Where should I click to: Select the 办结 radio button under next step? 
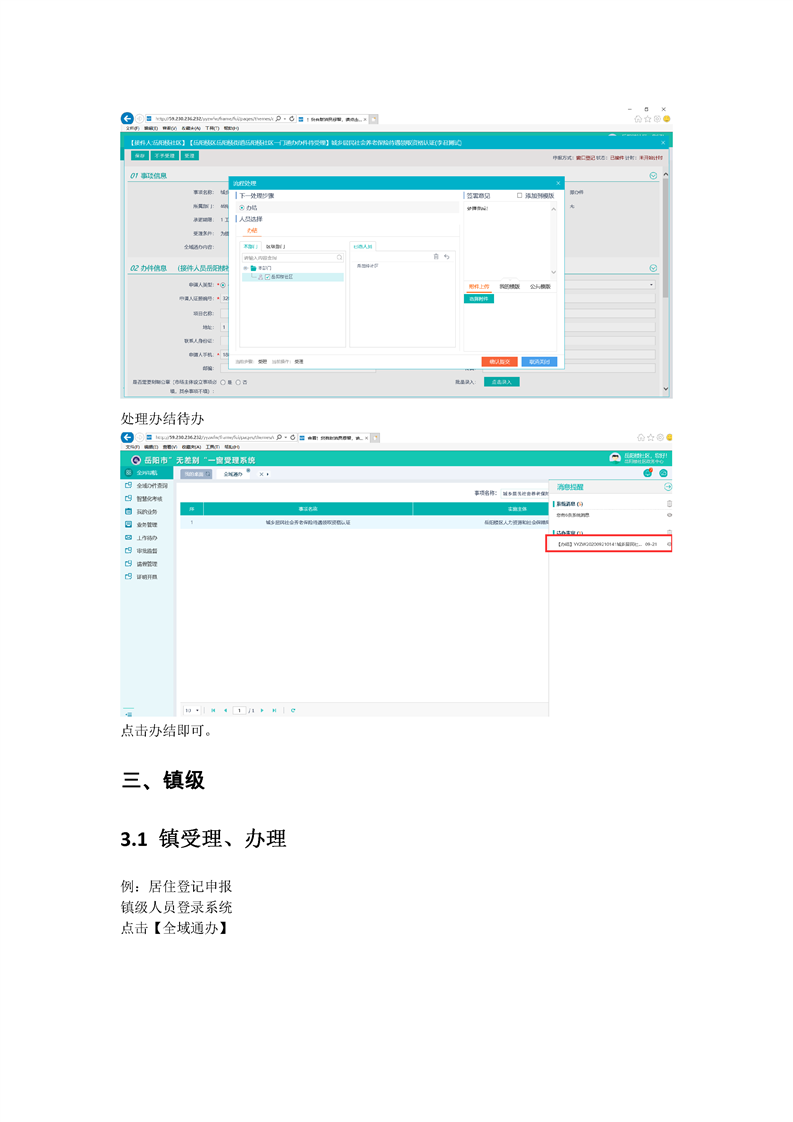tap(242, 207)
